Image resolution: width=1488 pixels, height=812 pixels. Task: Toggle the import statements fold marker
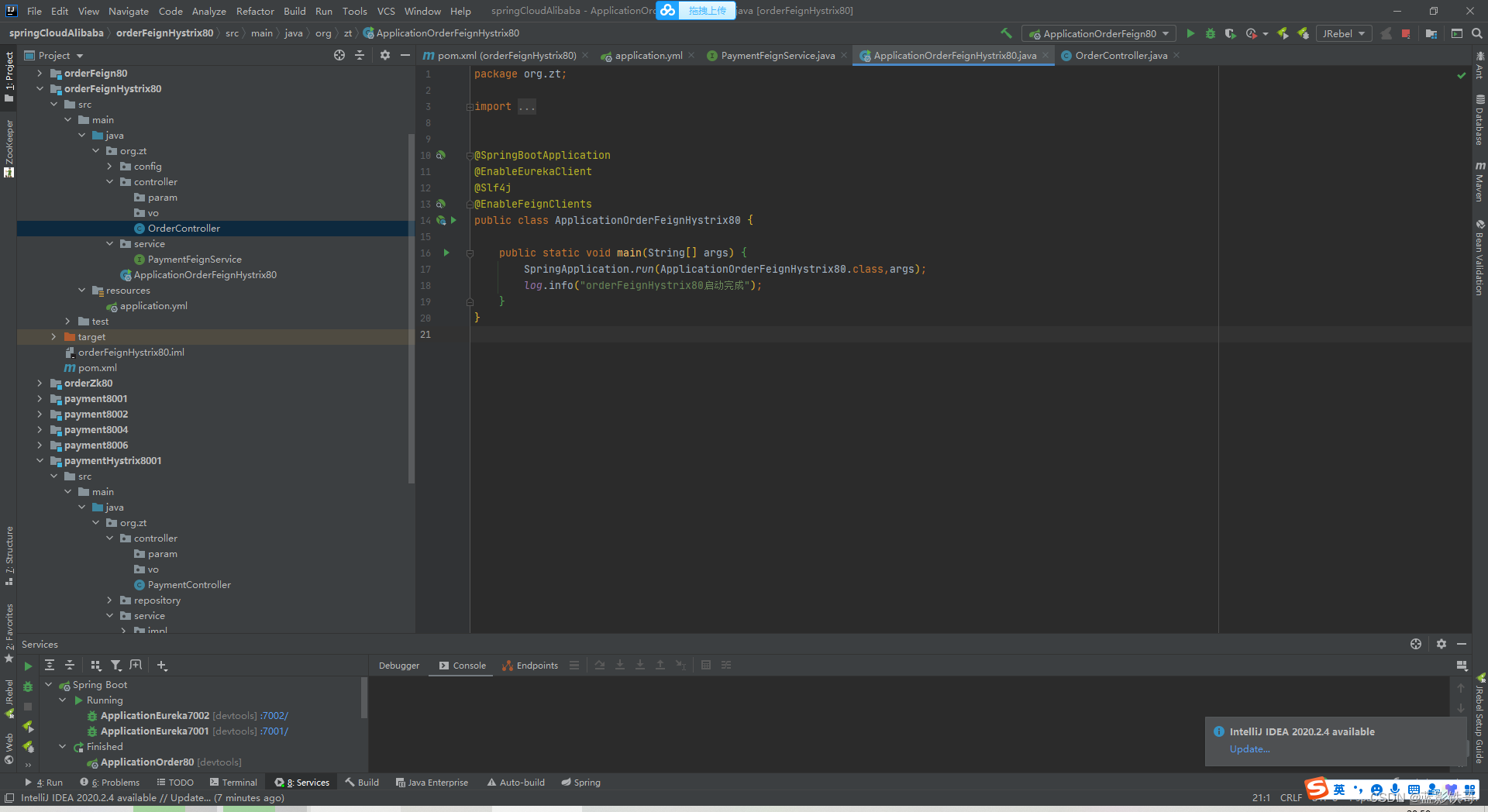click(x=470, y=107)
